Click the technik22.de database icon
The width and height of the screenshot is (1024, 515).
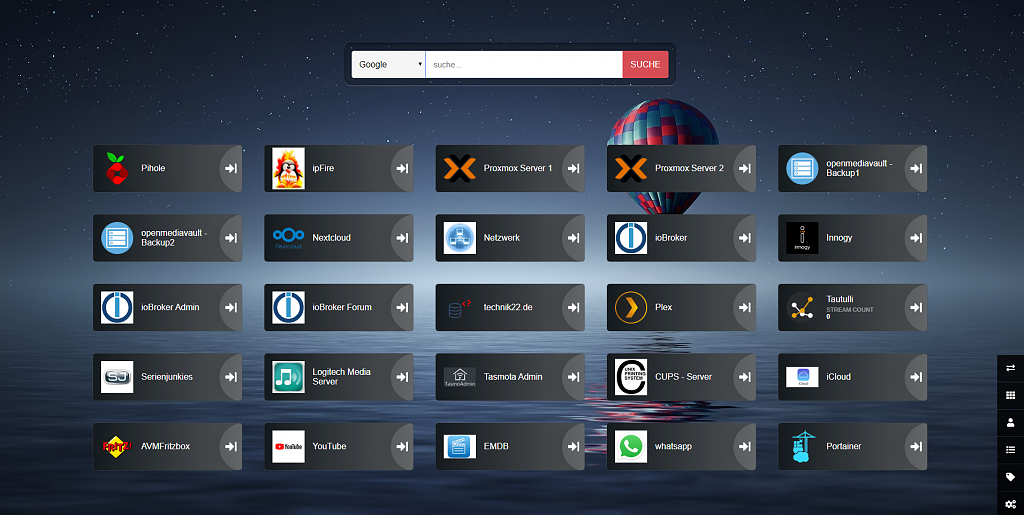point(460,308)
